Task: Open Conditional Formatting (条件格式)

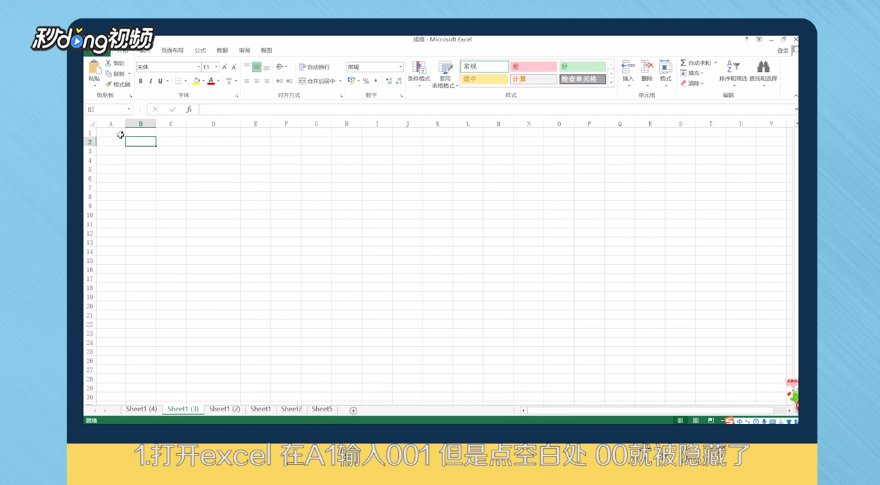Action: [419, 72]
